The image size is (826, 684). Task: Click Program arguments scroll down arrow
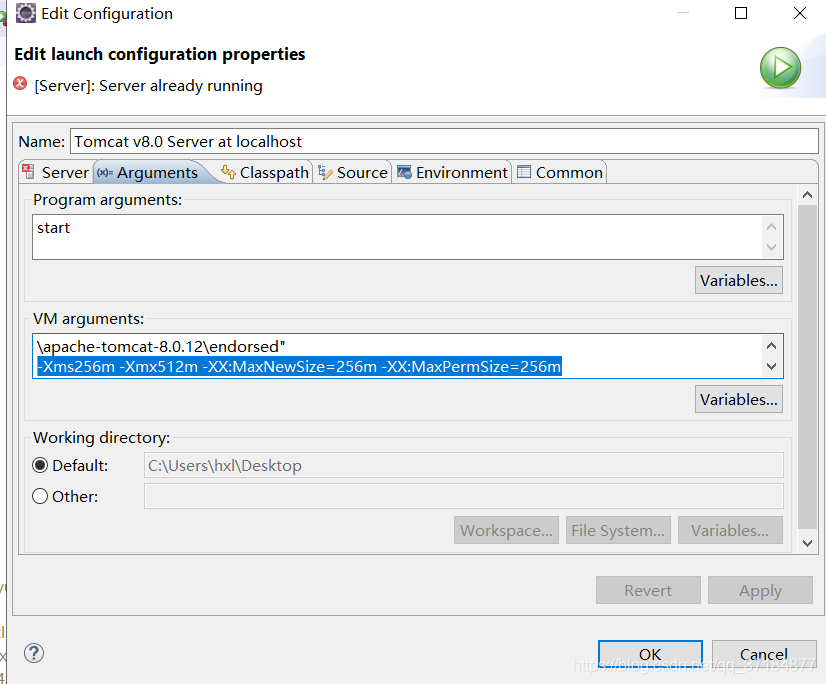pos(772,247)
